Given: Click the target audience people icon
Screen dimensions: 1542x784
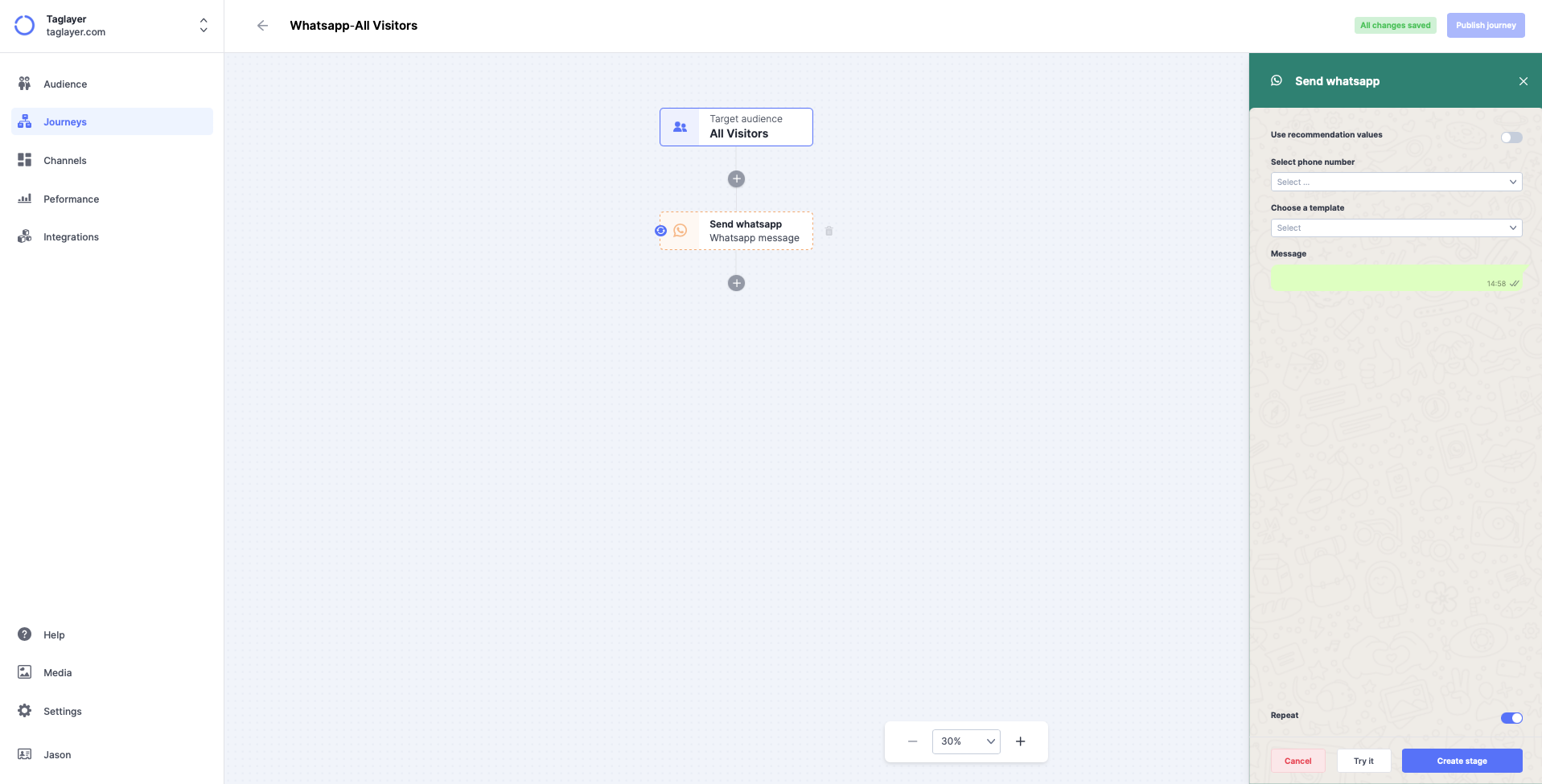Looking at the screenshot, I should click(681, 127).
